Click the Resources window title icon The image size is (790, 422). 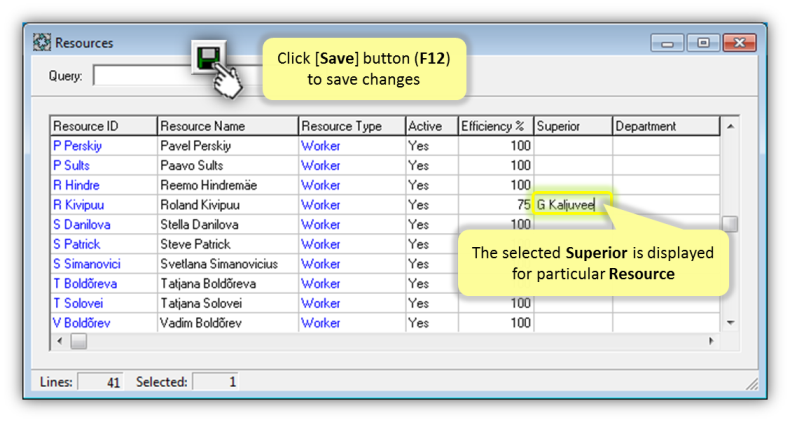(x=42, y=43)
